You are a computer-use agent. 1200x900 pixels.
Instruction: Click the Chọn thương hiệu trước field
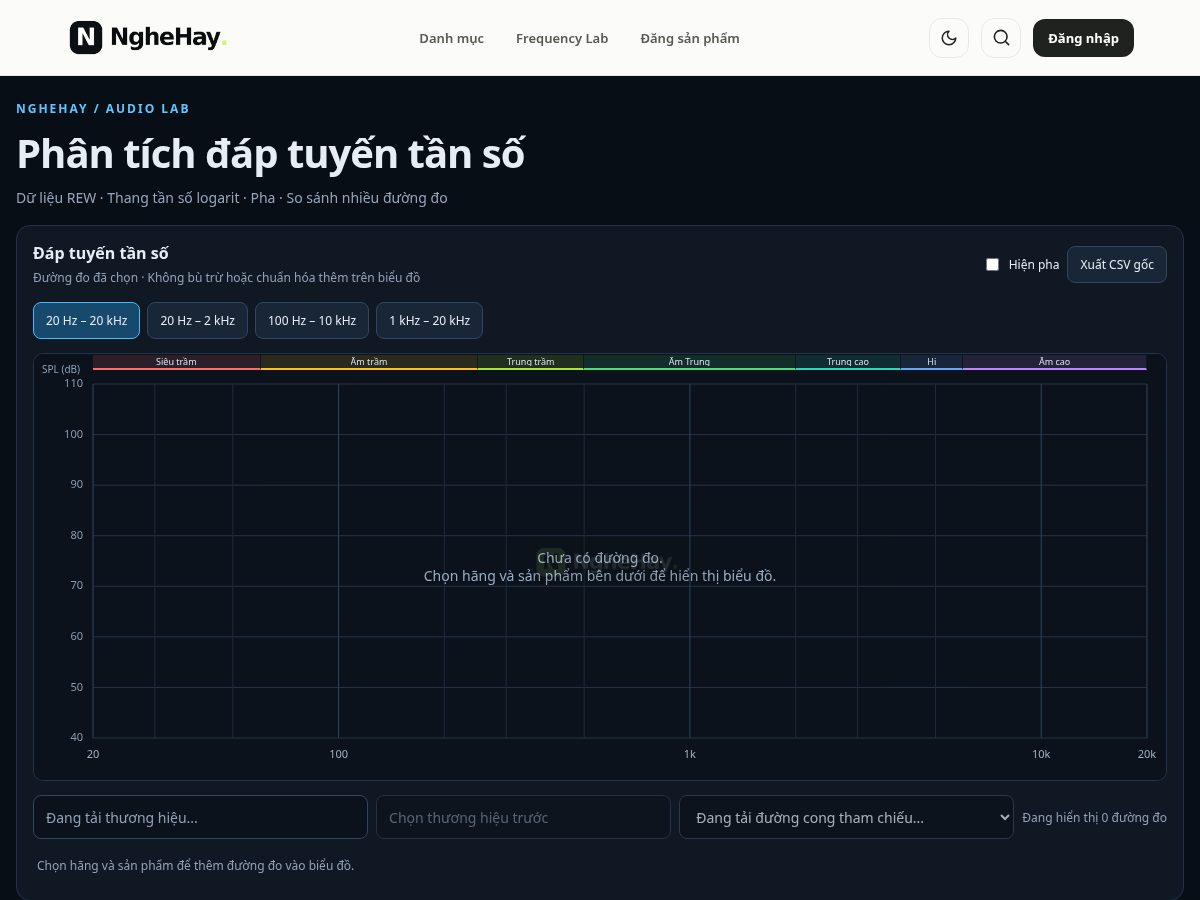click(523, 817)
